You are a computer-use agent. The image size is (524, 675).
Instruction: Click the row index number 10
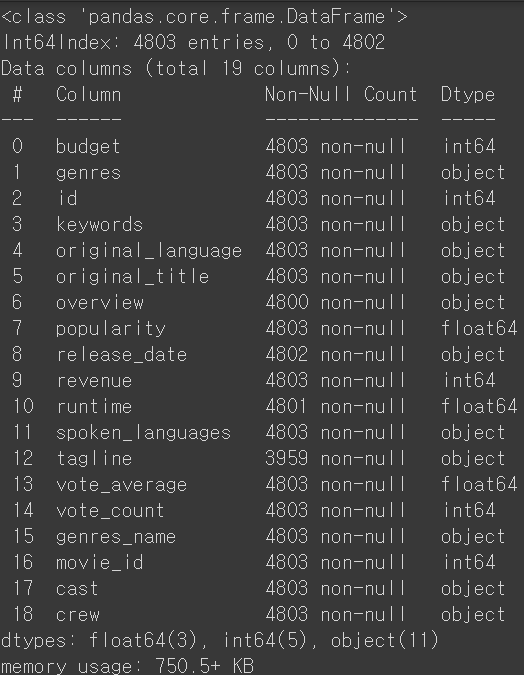[23, 406]
